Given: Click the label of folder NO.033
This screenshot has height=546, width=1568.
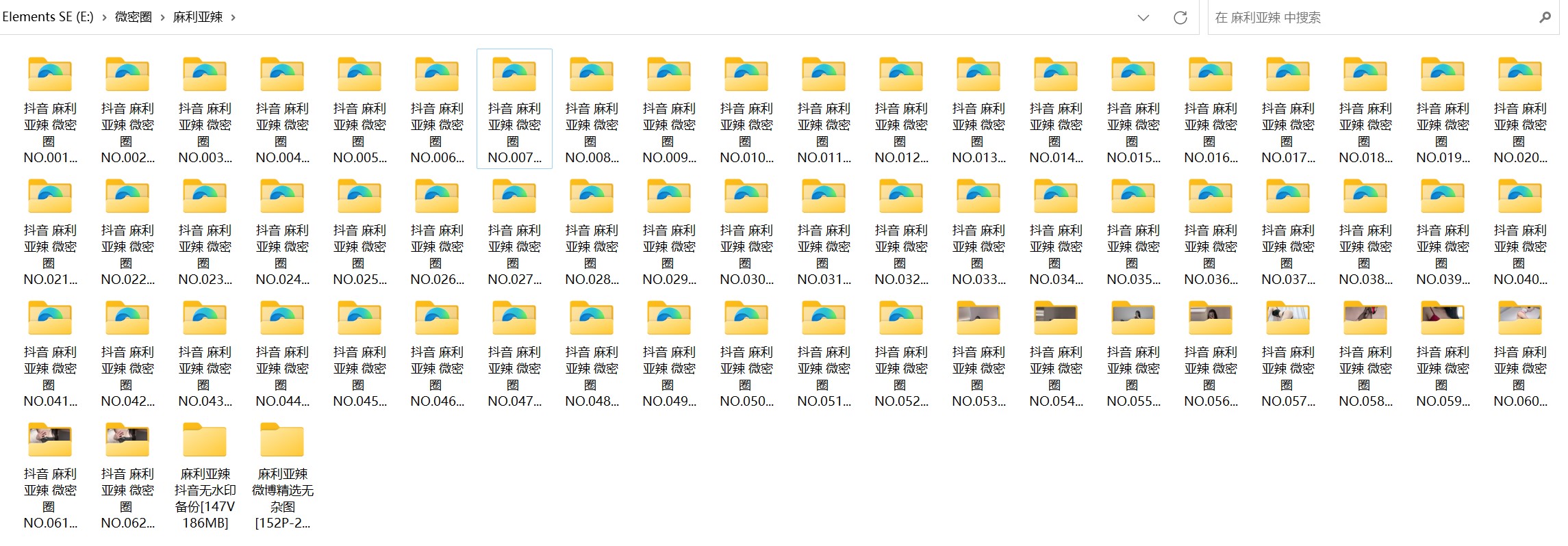Looking at the screenshot, I should [x=978, y=255].
